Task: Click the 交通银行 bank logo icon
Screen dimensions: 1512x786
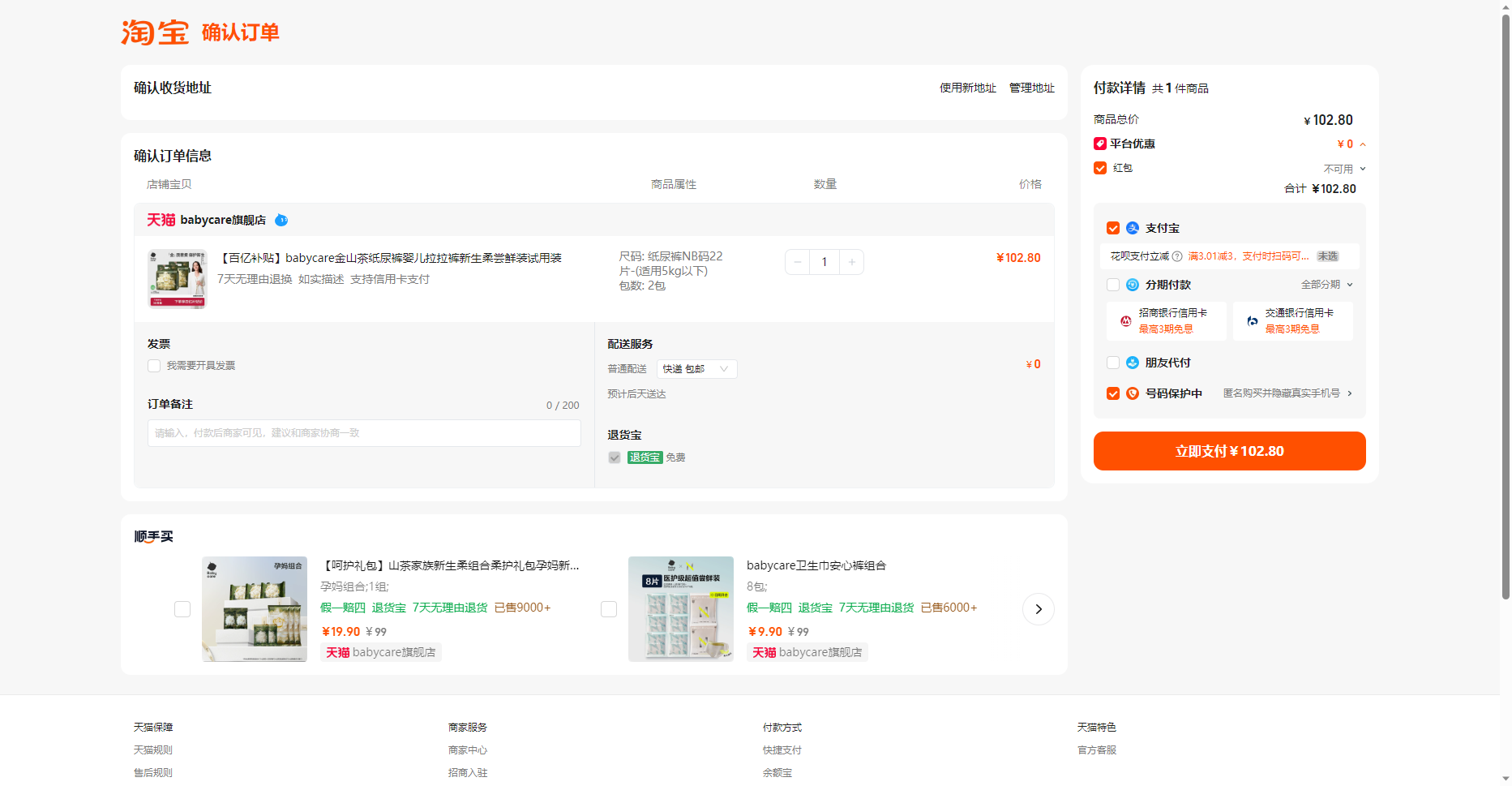Action: (1253, 321)
